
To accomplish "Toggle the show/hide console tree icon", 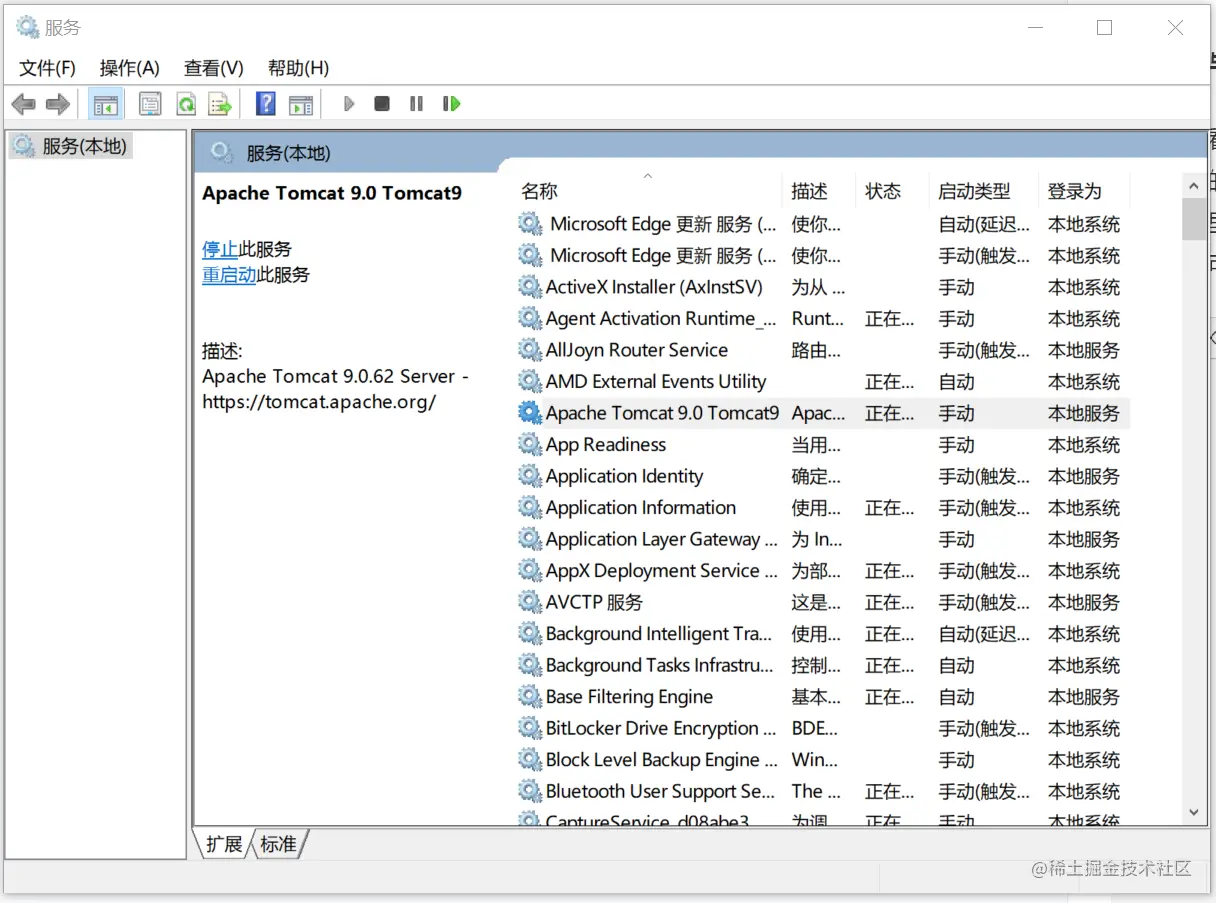I will pyautogui.click(x=105, y=103).
